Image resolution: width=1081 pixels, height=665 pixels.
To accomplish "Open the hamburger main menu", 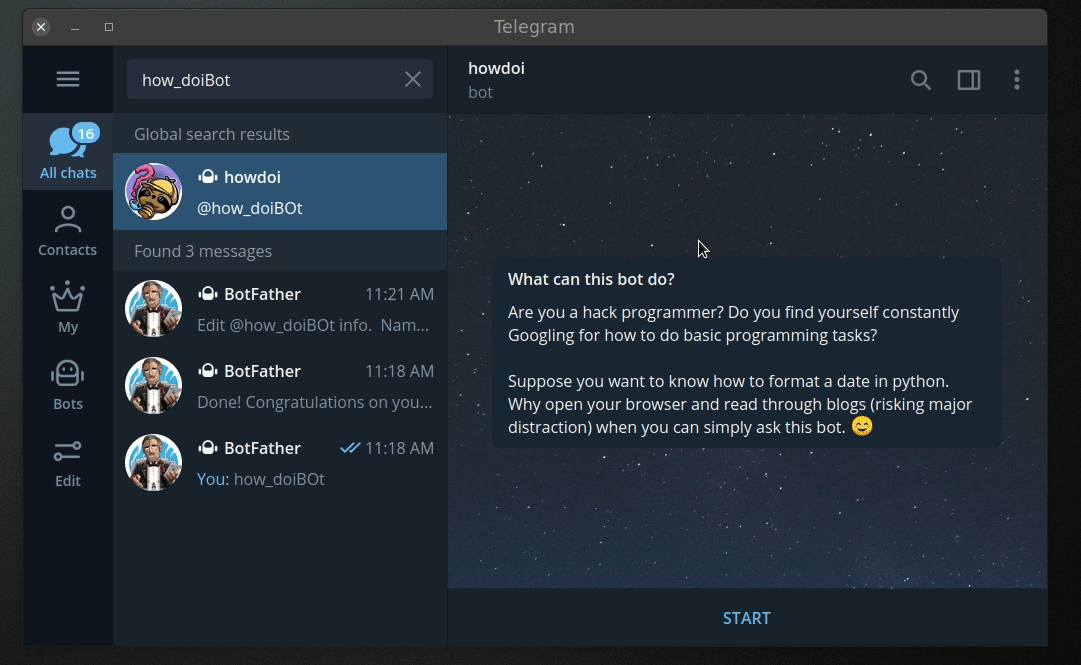I will click(68, 79).
